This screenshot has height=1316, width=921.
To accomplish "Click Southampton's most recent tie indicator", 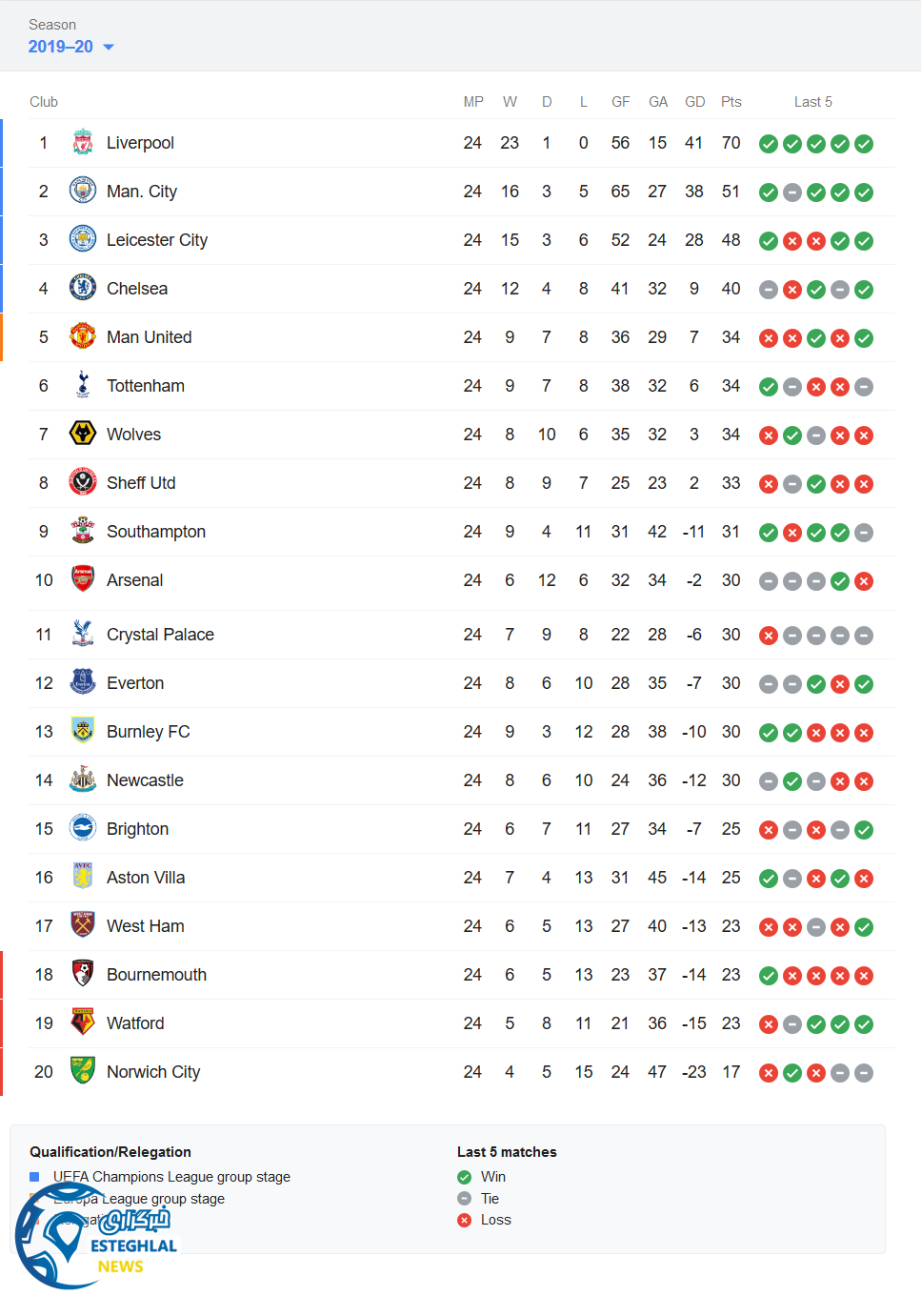I will click(864, 533).
